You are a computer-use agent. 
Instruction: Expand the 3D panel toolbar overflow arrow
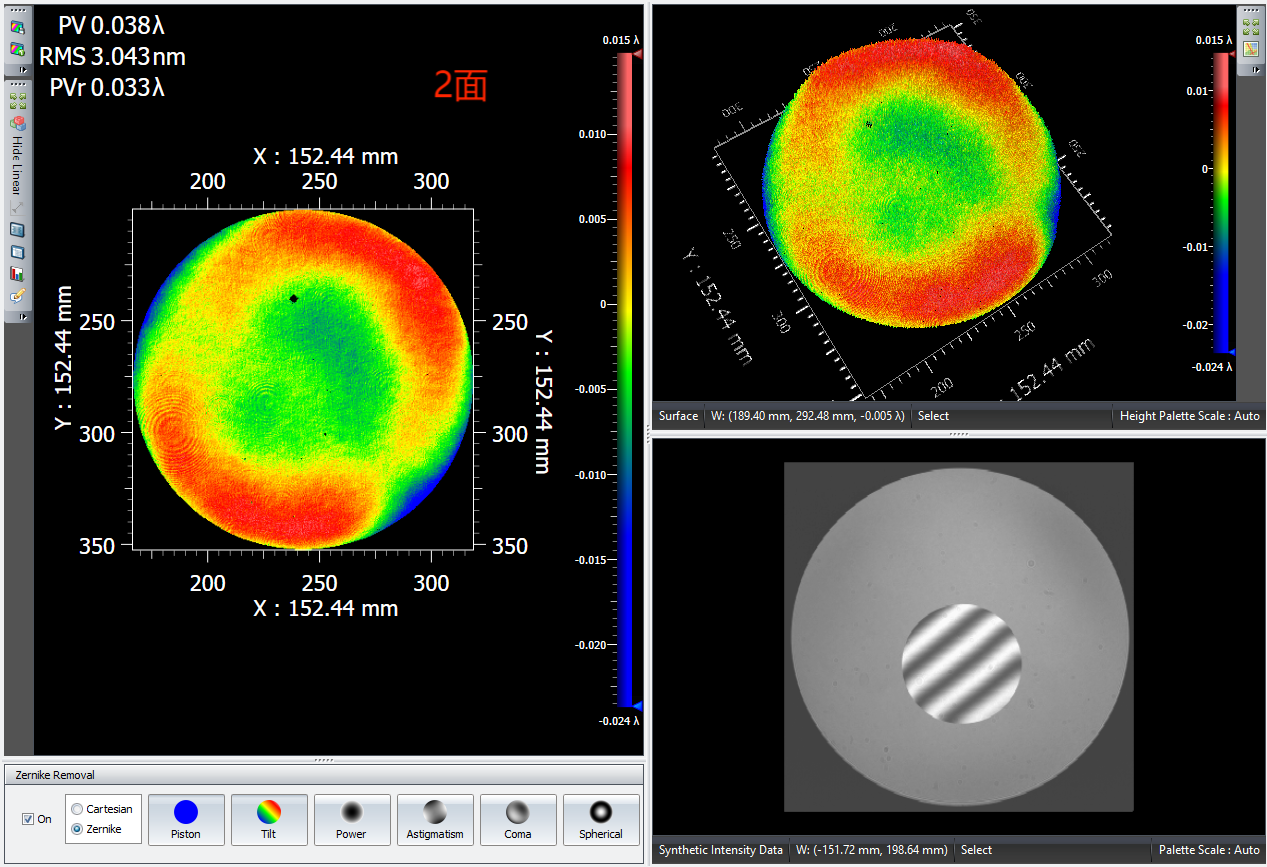pyautogui.click(x=1256, y=70)
